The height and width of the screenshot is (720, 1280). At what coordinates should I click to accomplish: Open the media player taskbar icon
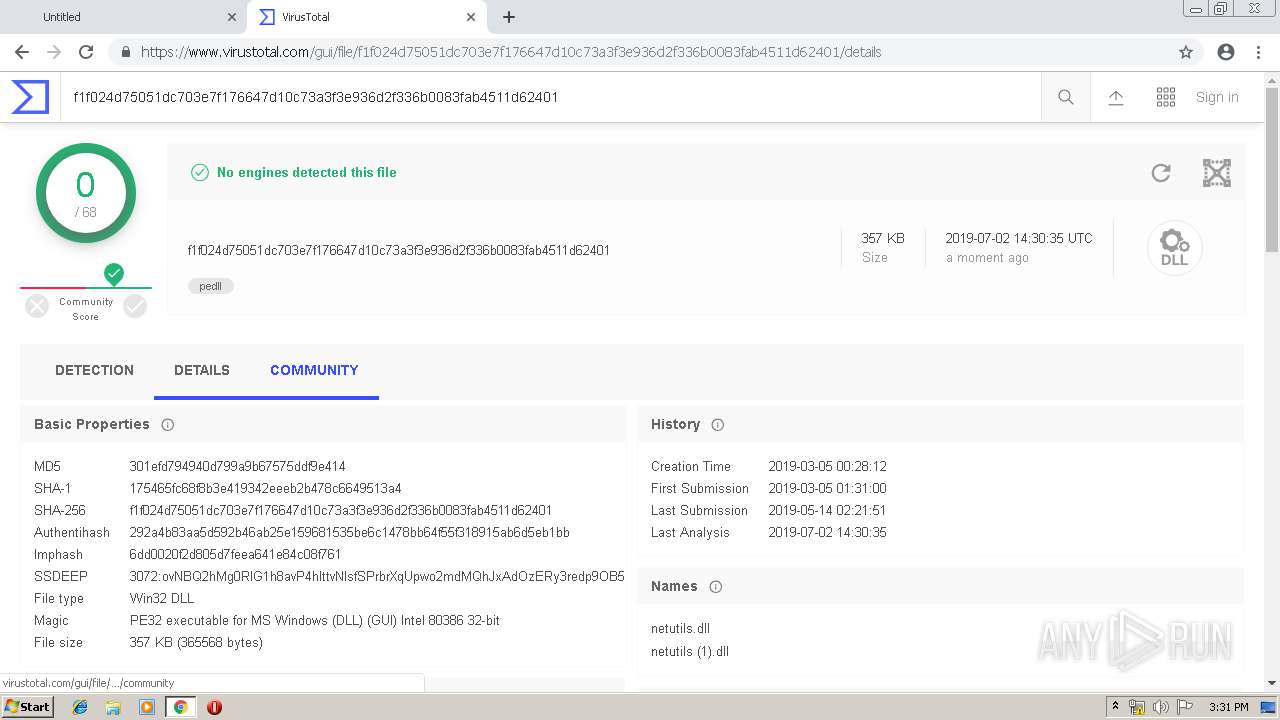pyautogui.click(x=147, y=707)
